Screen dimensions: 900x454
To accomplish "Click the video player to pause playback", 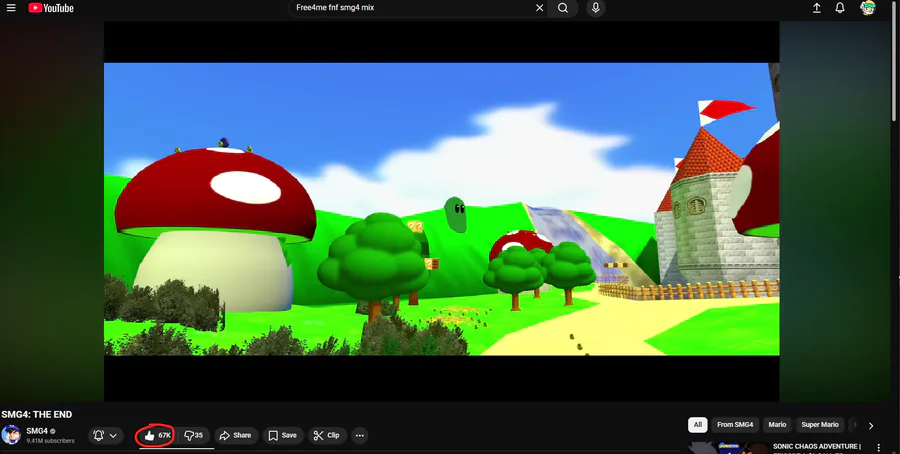I will coord(441,211).
